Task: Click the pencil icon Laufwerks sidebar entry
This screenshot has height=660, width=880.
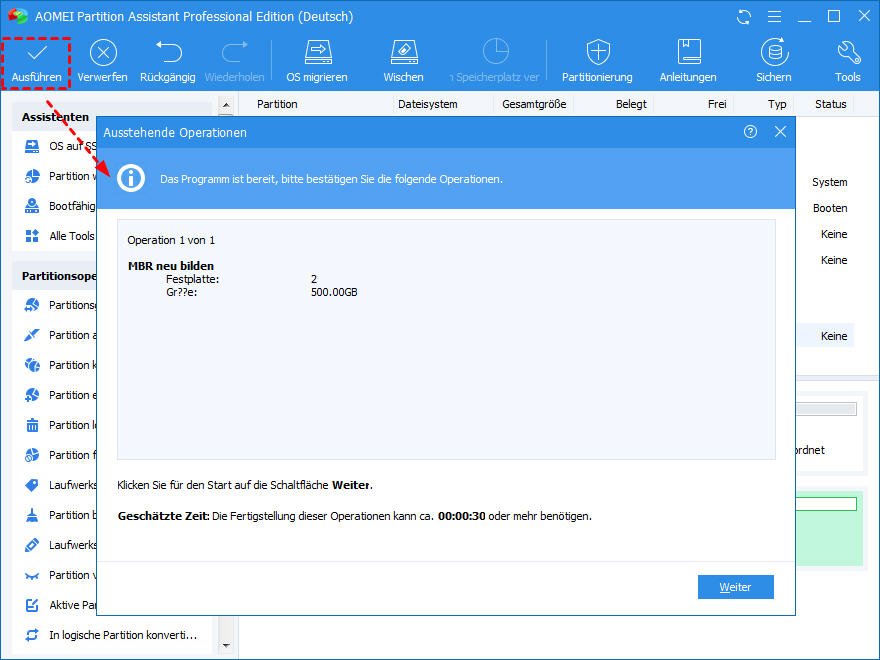Action: coord(32,545)
